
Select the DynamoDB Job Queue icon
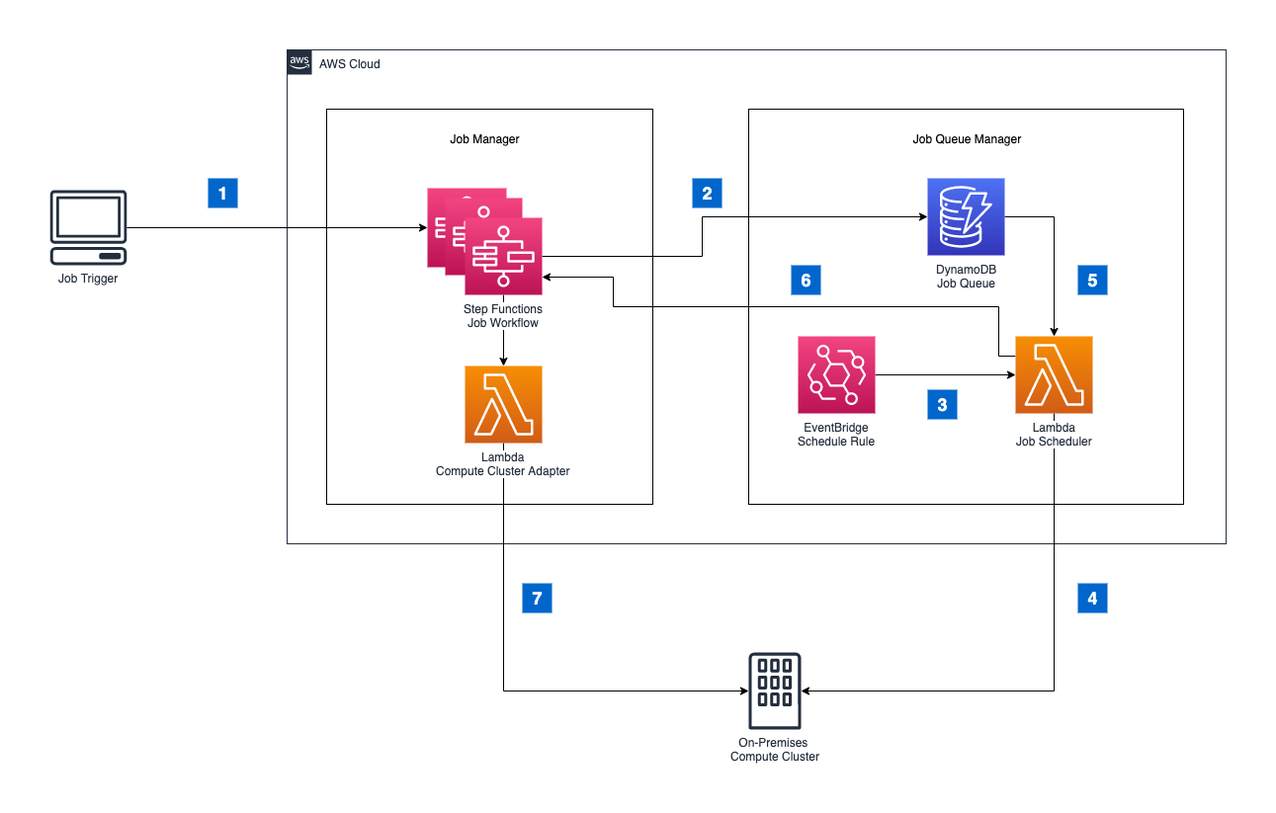(965, 217)
